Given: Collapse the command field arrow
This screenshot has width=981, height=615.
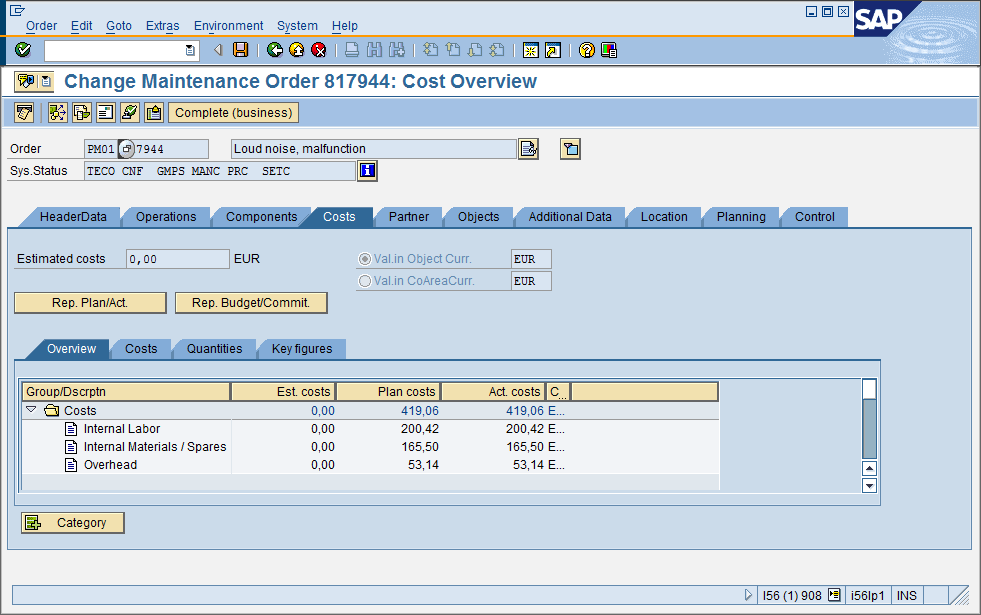Looking at the screenshot, I should click(x=218, y=50).
